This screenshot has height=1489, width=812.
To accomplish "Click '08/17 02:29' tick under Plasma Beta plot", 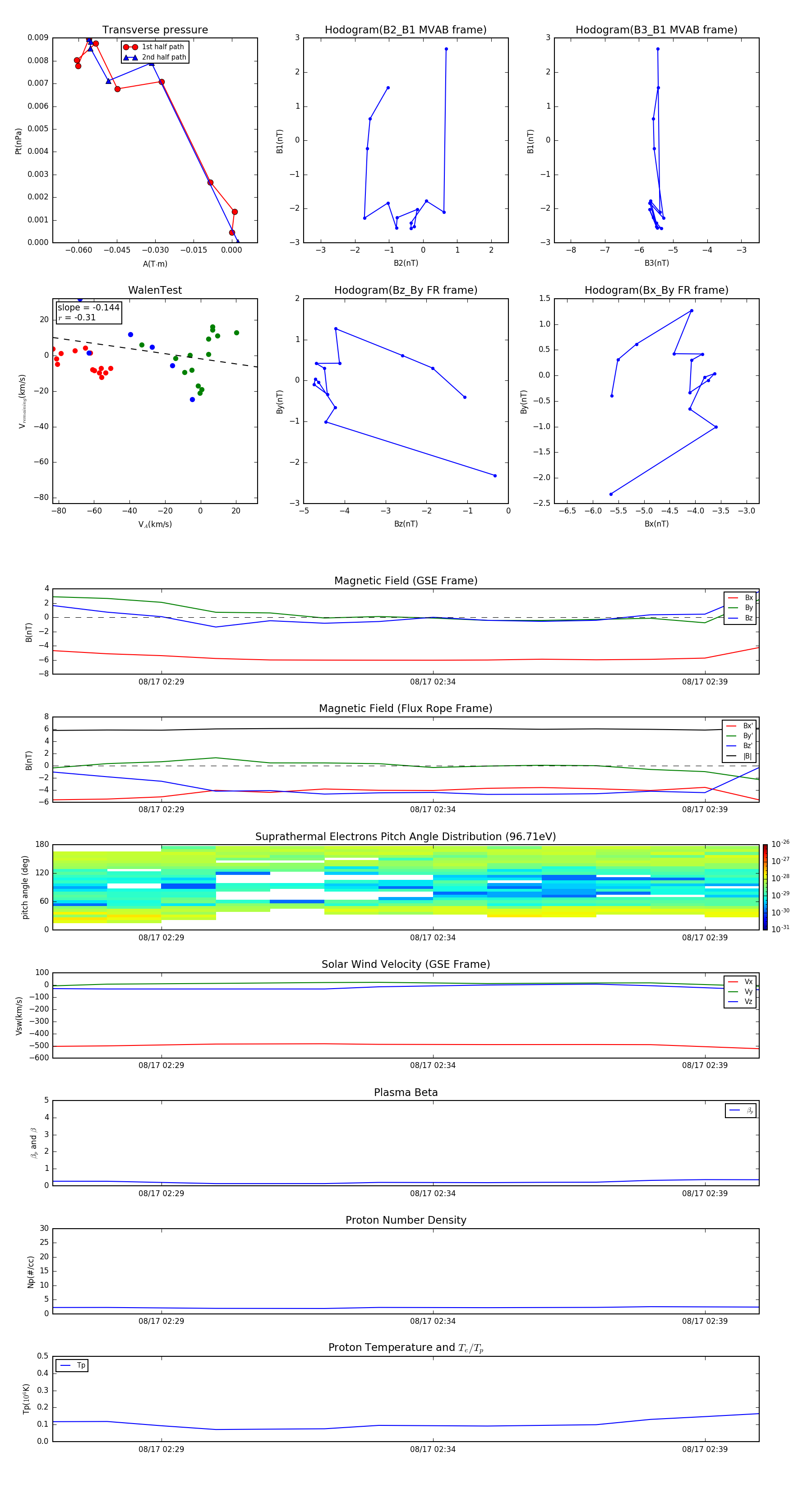I will coord(161,1193).
